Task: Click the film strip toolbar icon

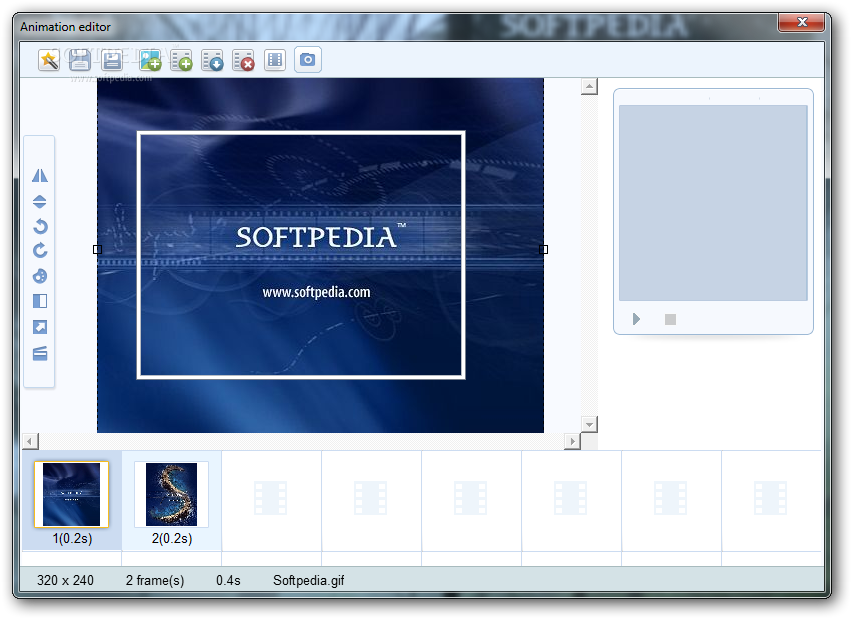Action: coord(275,60)
